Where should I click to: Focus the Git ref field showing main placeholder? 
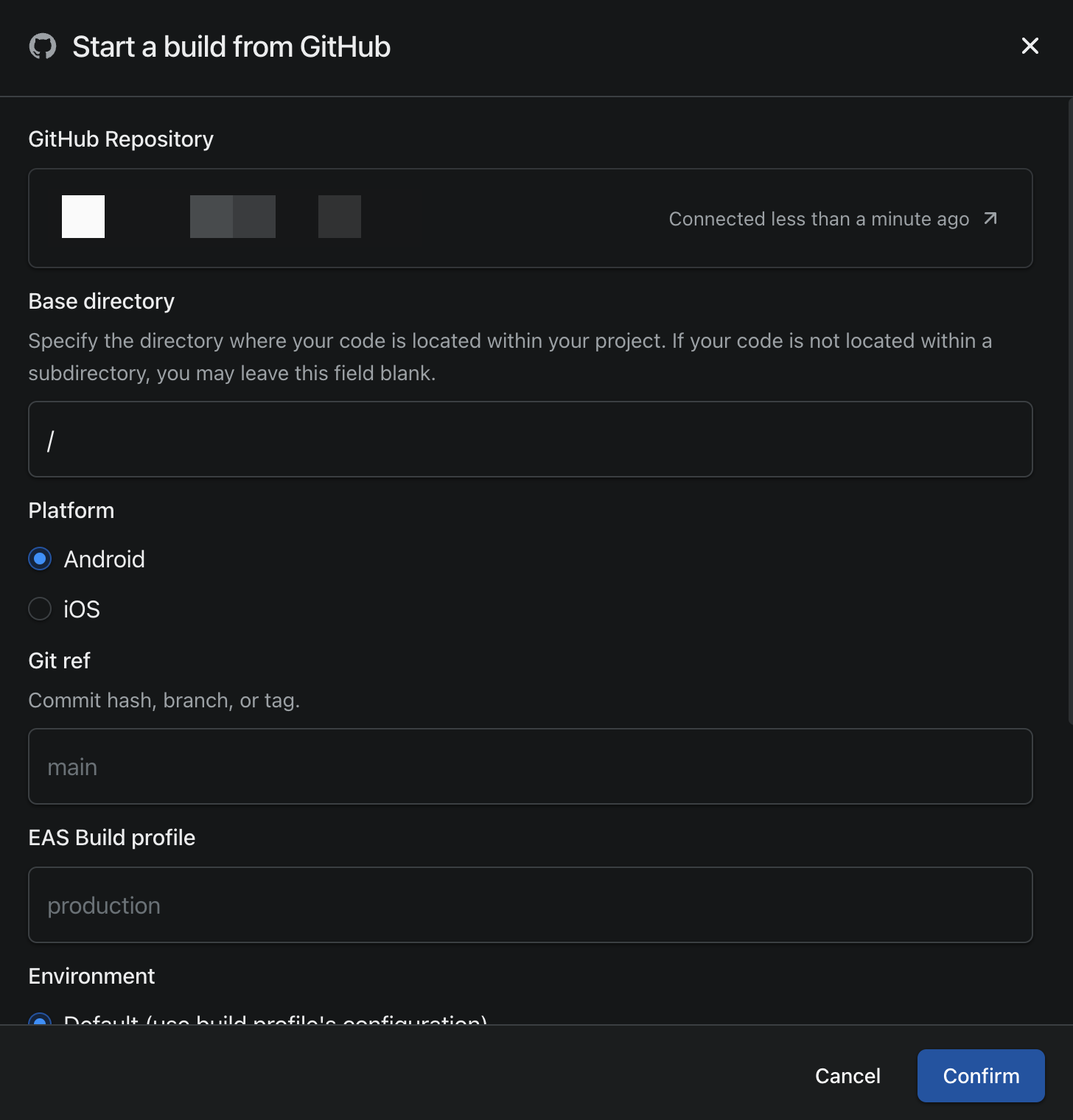click(530, 766)
